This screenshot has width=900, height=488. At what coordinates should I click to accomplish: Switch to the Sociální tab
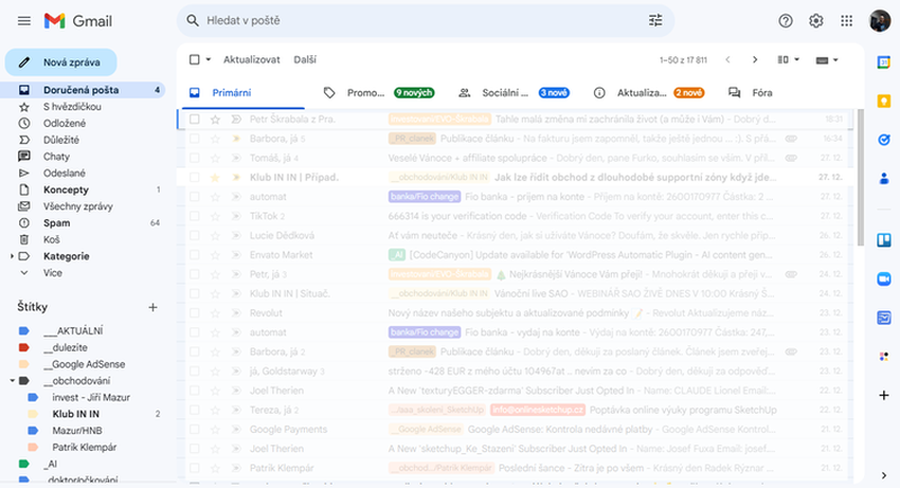click(514, 92)
